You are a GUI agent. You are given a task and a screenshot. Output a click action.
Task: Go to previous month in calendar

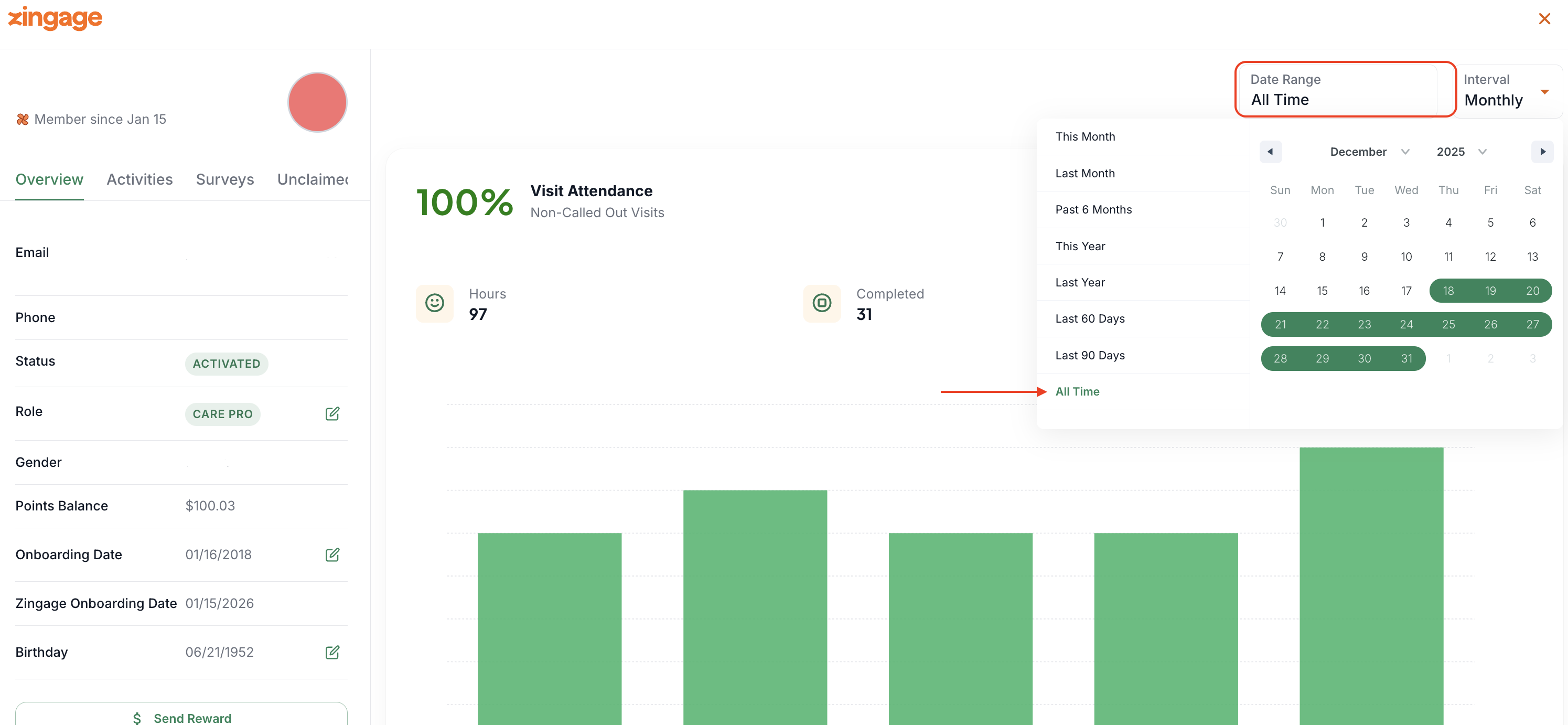click(1270, 152)
